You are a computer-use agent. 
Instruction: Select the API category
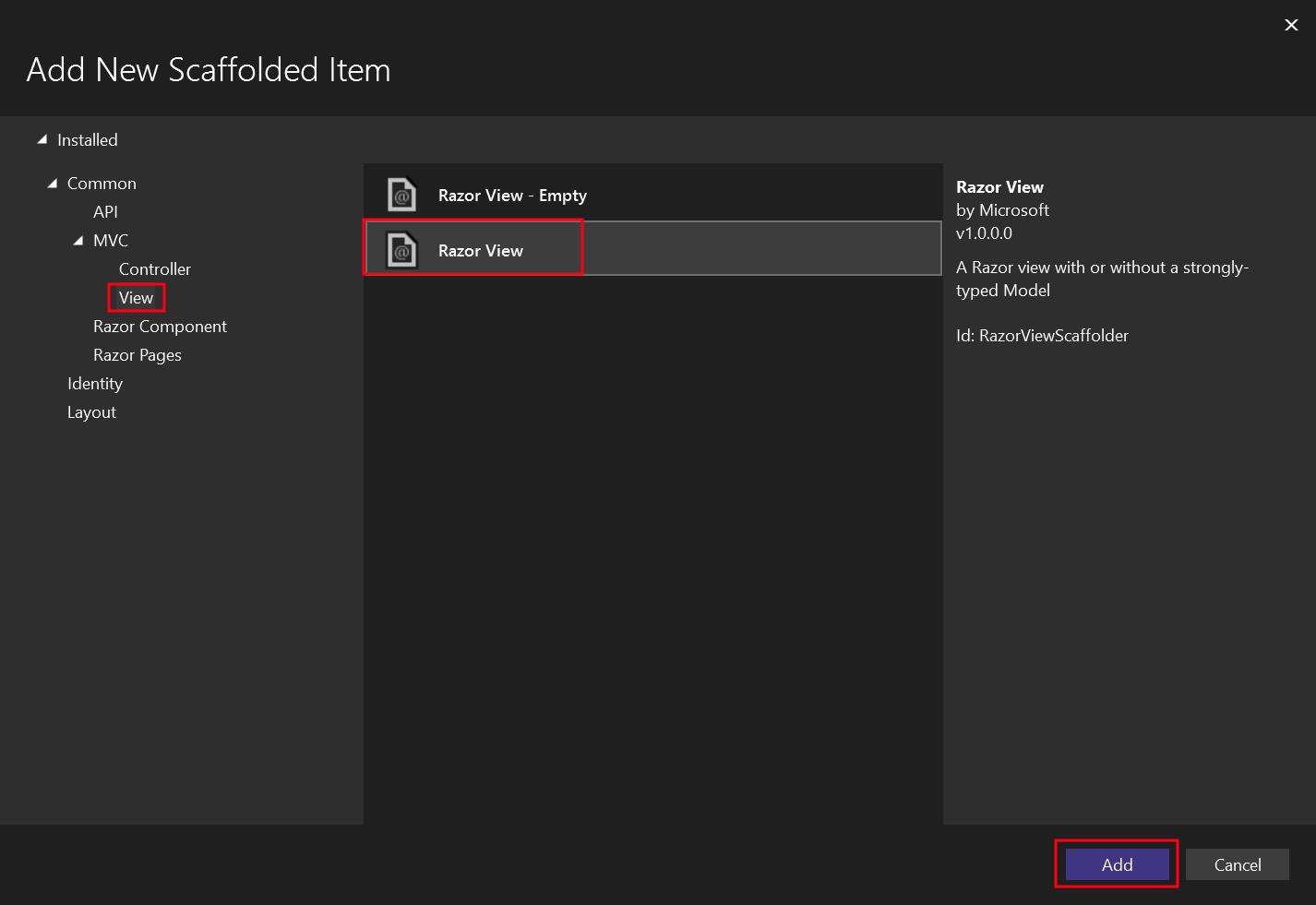[x=105, y=211]
